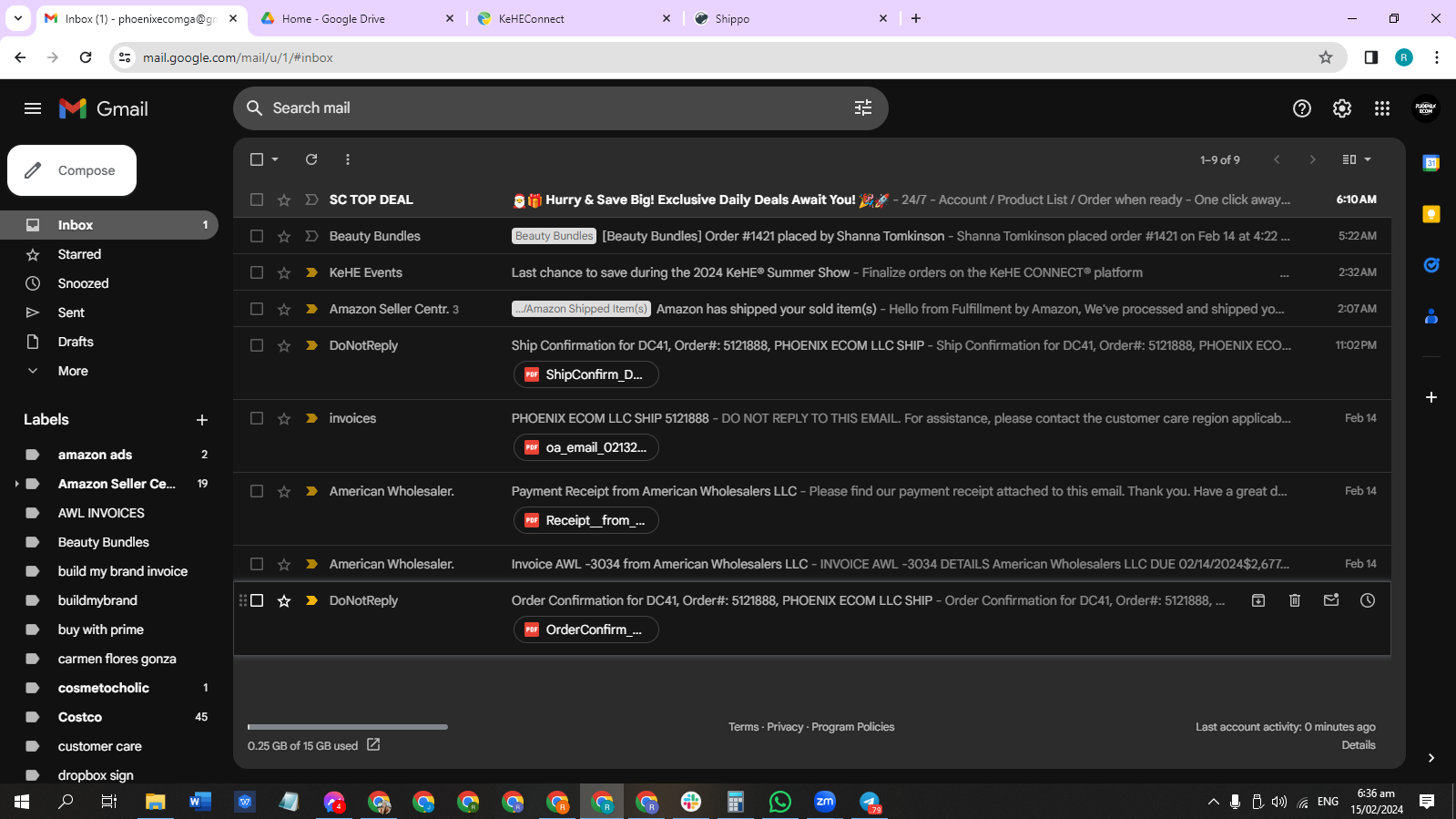The image size is (1456, 819).
Task: Star the invoices email
Action: [284, 418]
